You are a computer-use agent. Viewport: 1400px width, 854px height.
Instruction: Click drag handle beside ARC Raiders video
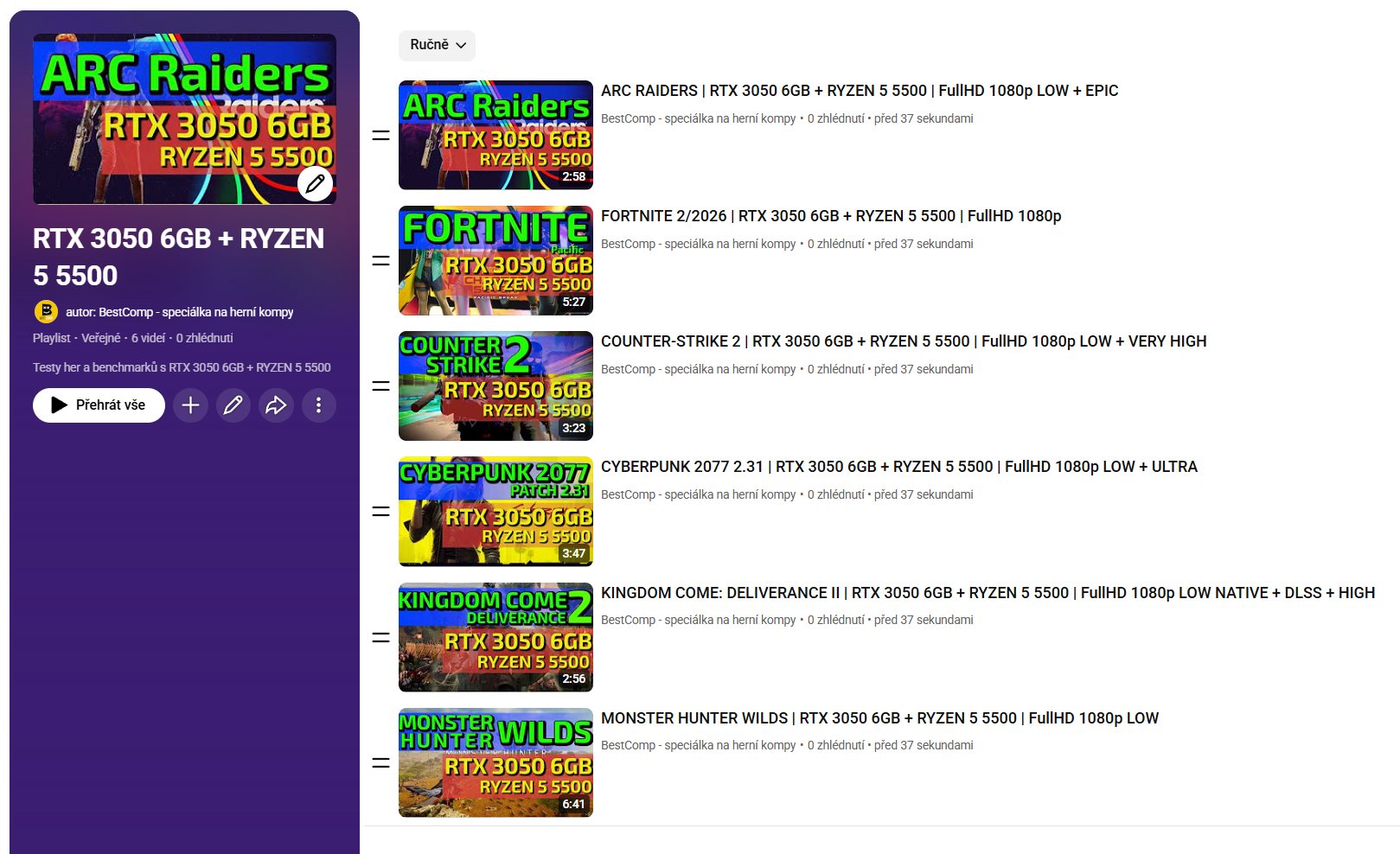tap(380, 136)
